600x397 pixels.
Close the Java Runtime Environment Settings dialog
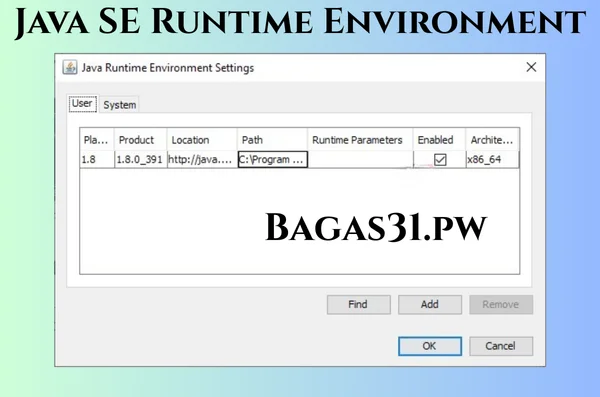531,67
